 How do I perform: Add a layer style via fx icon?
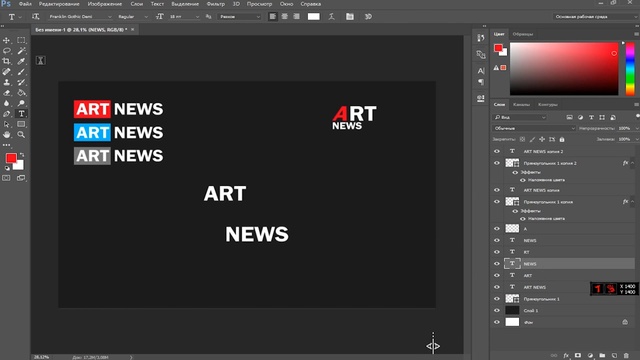point(566,356)
